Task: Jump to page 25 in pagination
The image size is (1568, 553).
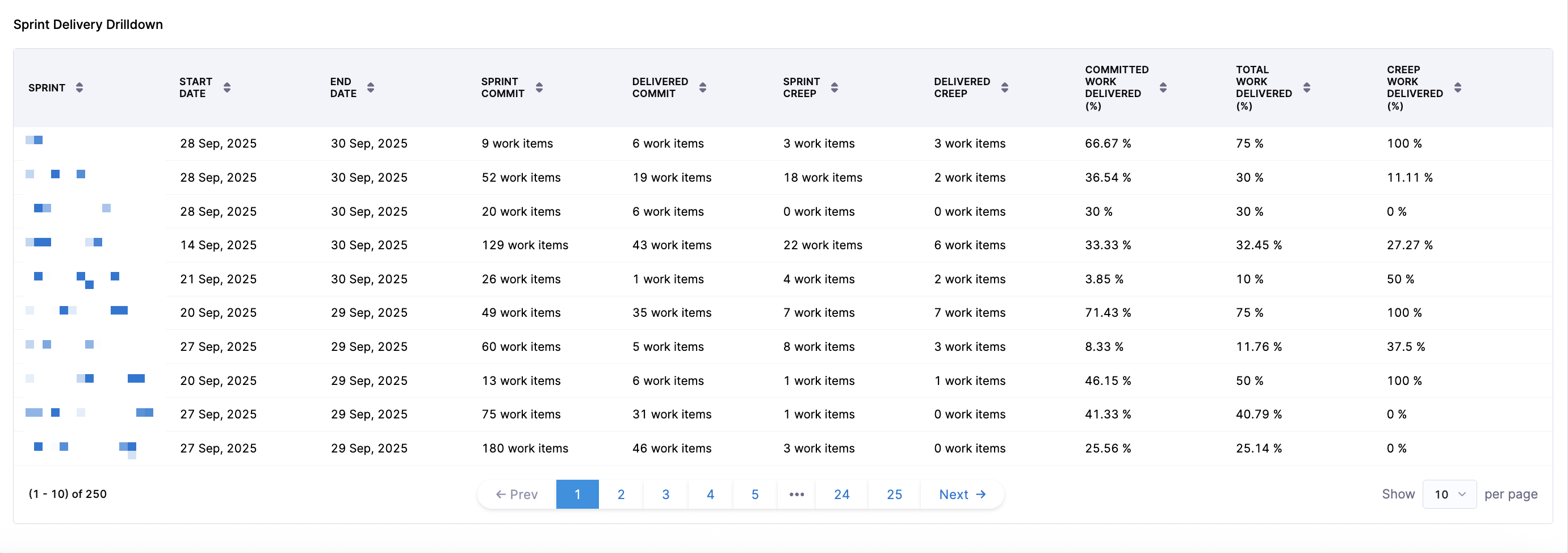Action: point(894,494)
